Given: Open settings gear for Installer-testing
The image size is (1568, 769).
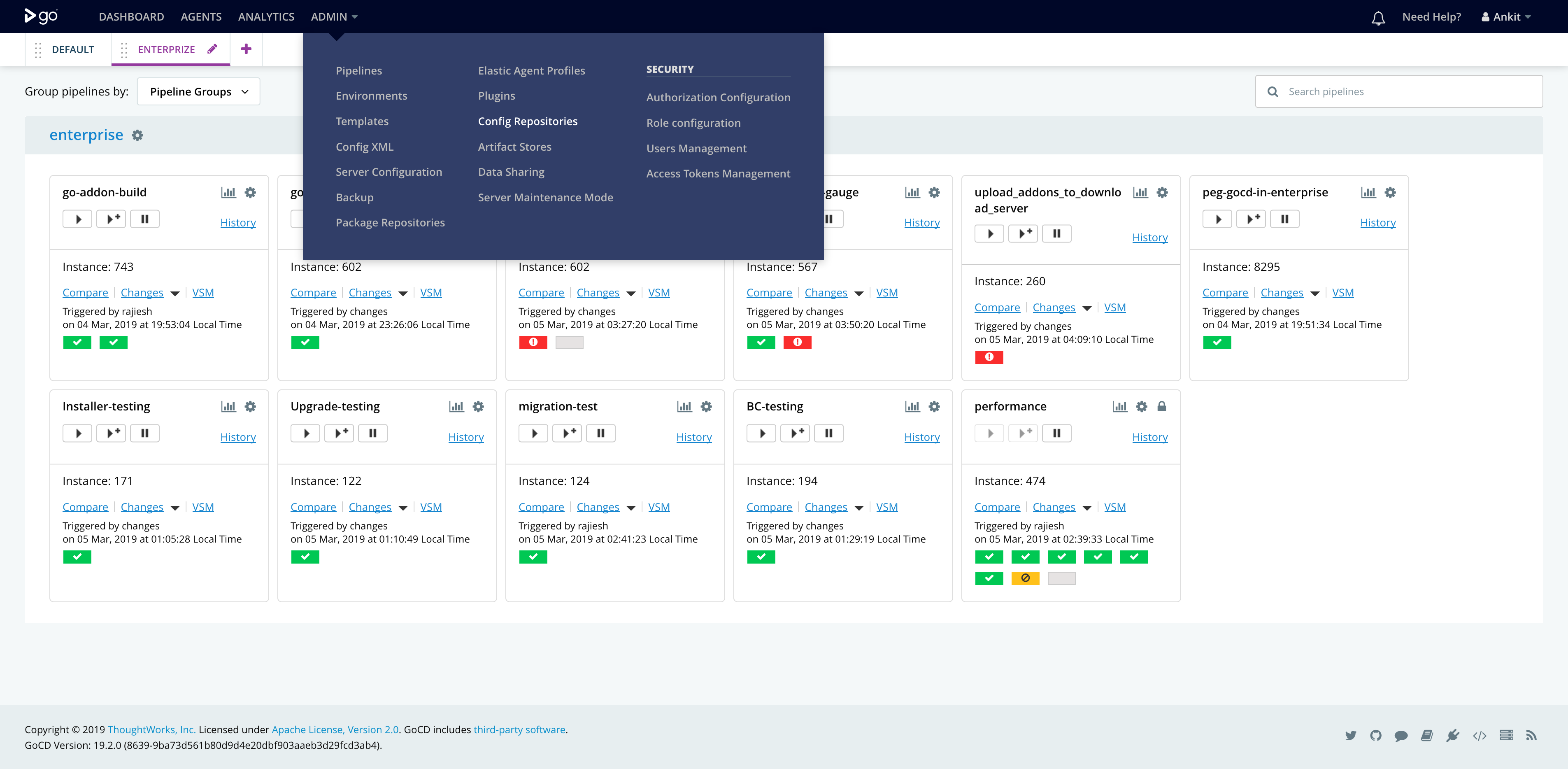Looking at the screenshot, I should pyautogui.click(x=250, y=407).
